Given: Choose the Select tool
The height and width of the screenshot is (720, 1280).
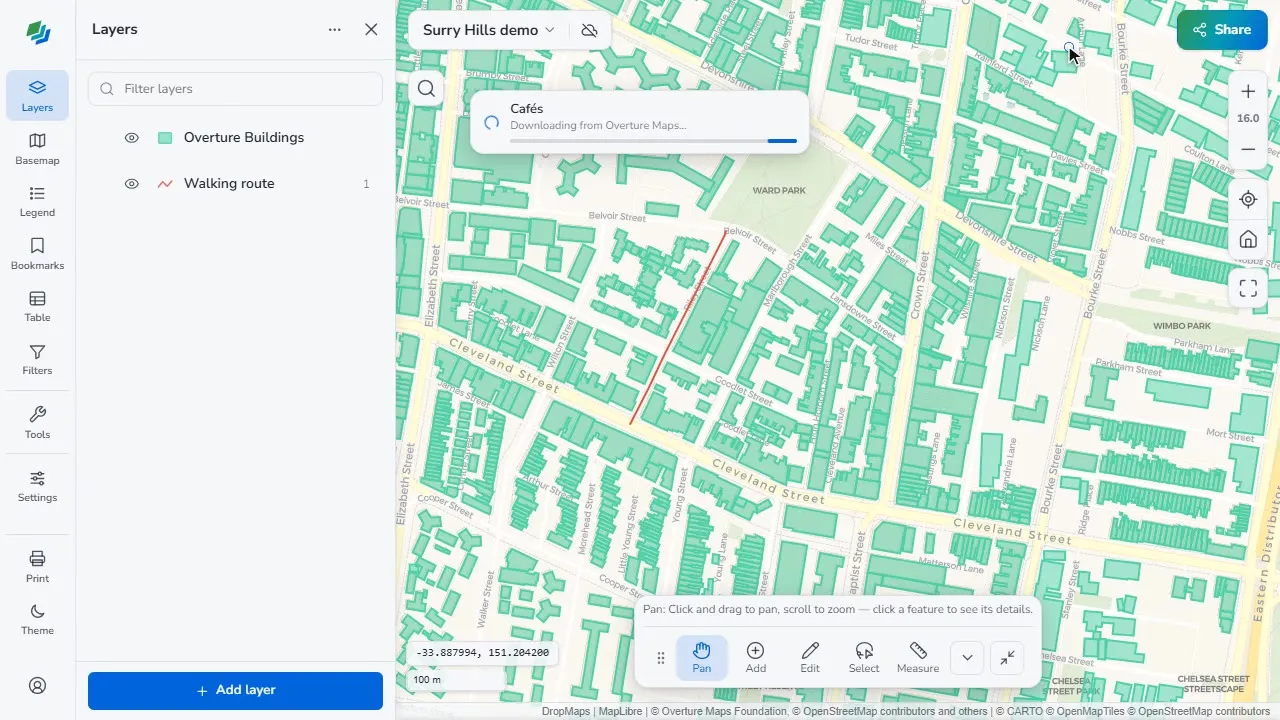Looking at the screenshot, I should 864,658.
